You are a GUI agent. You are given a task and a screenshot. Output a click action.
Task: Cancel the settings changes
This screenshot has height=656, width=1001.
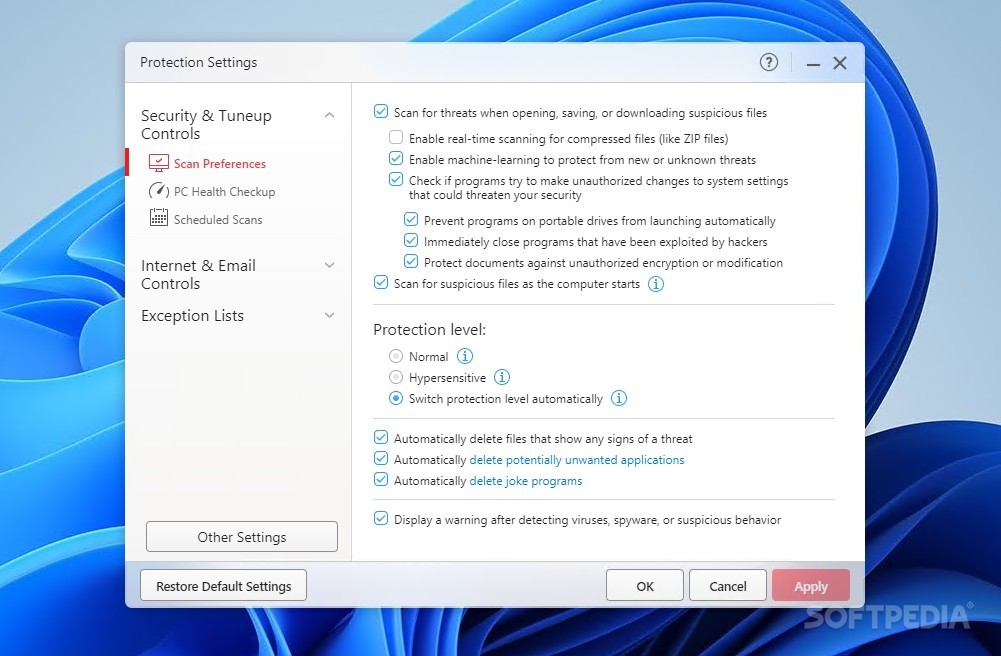(728, 586)
